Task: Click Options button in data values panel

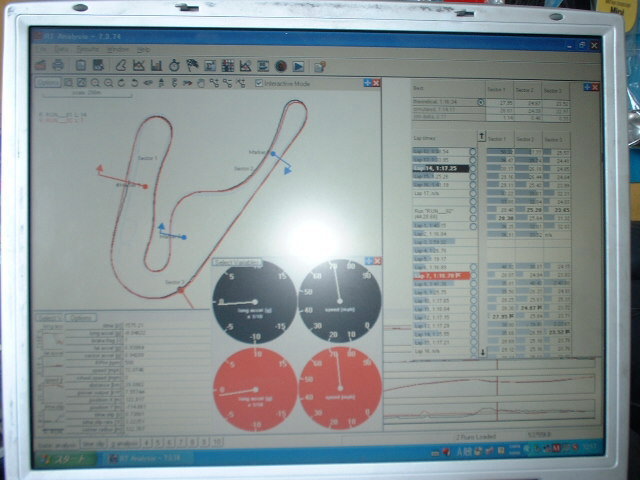Action: (x=80, y=318)
